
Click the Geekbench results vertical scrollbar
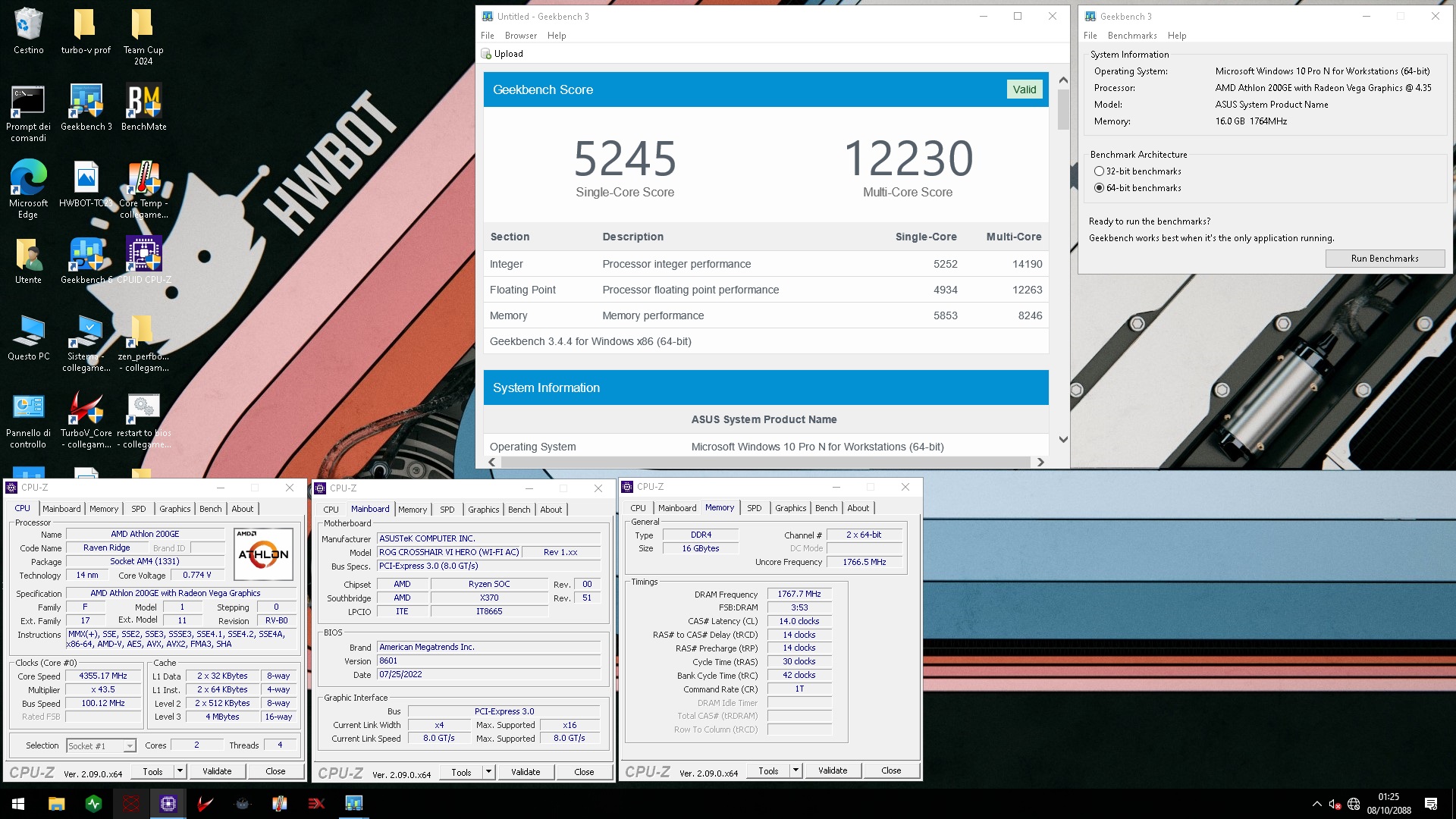1063,109
